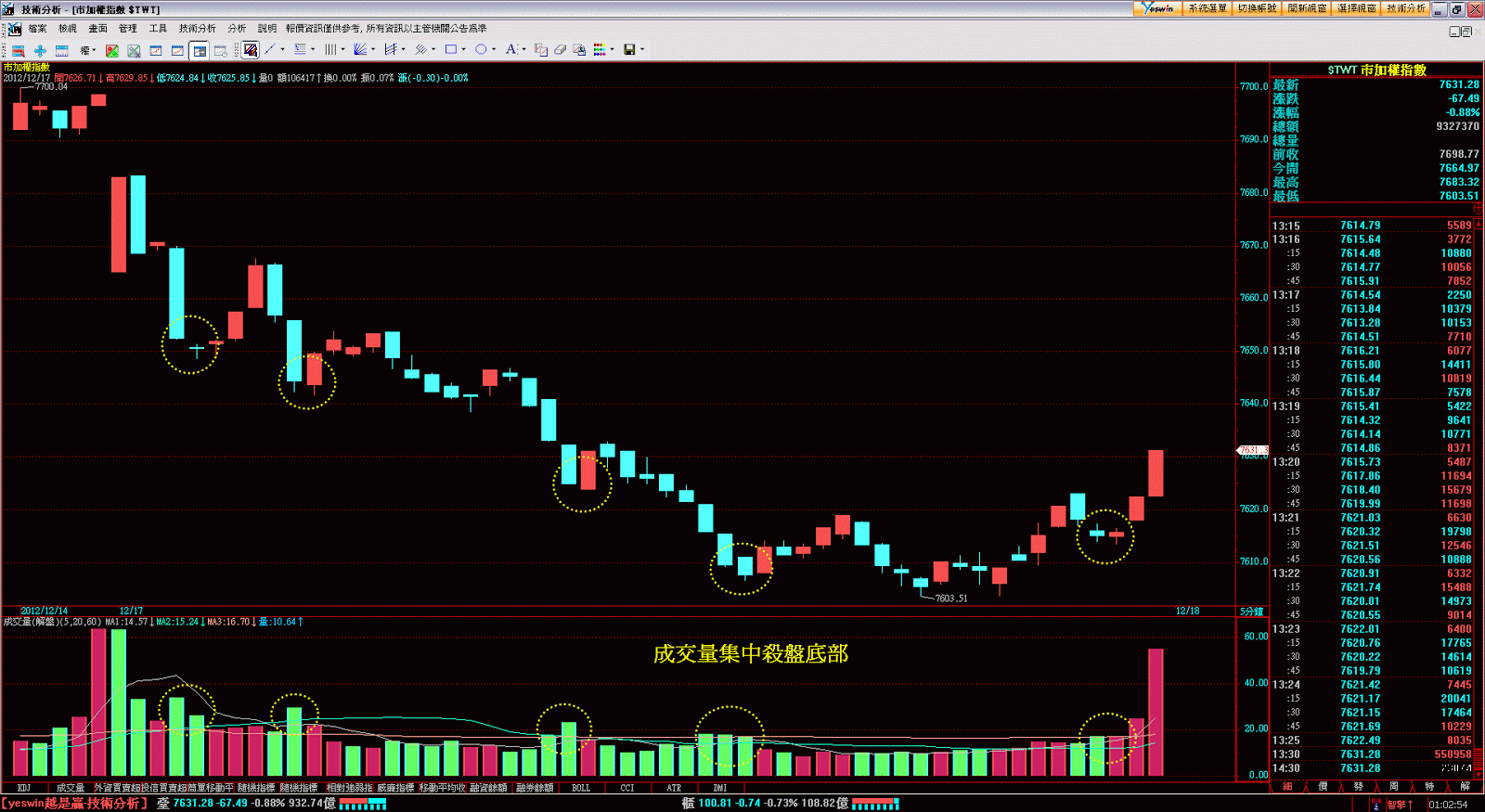The height and width of the screenshot is (812, 1485).
Task: Select the channel lines drawing tool
Action: 390,49
